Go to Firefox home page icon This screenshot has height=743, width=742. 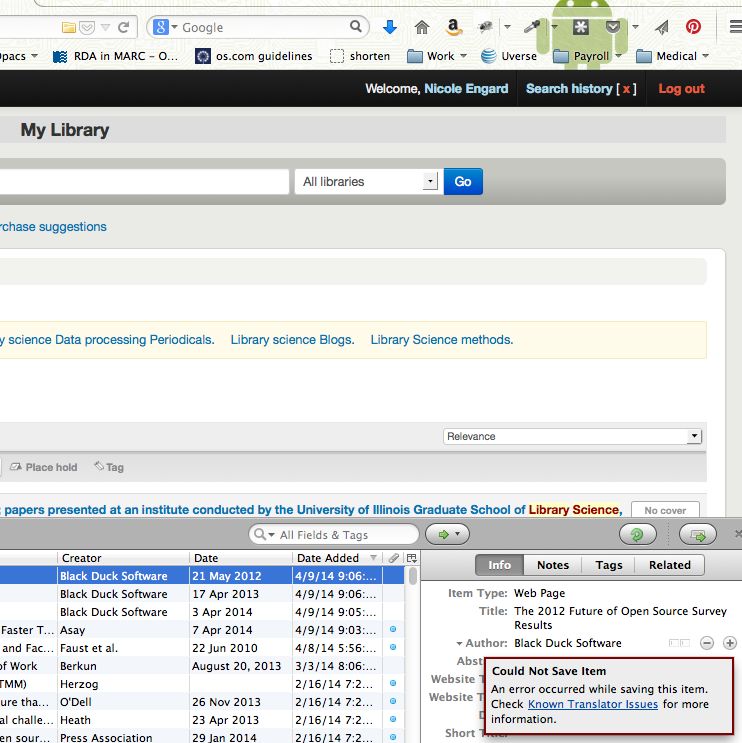422,27
